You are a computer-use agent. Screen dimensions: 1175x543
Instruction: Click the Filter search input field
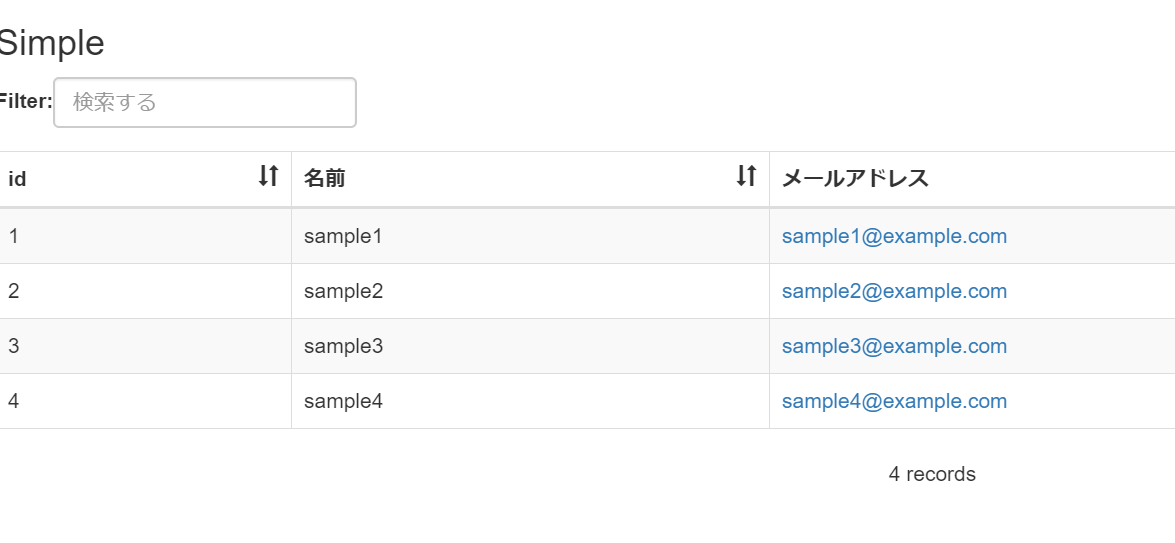204,102
